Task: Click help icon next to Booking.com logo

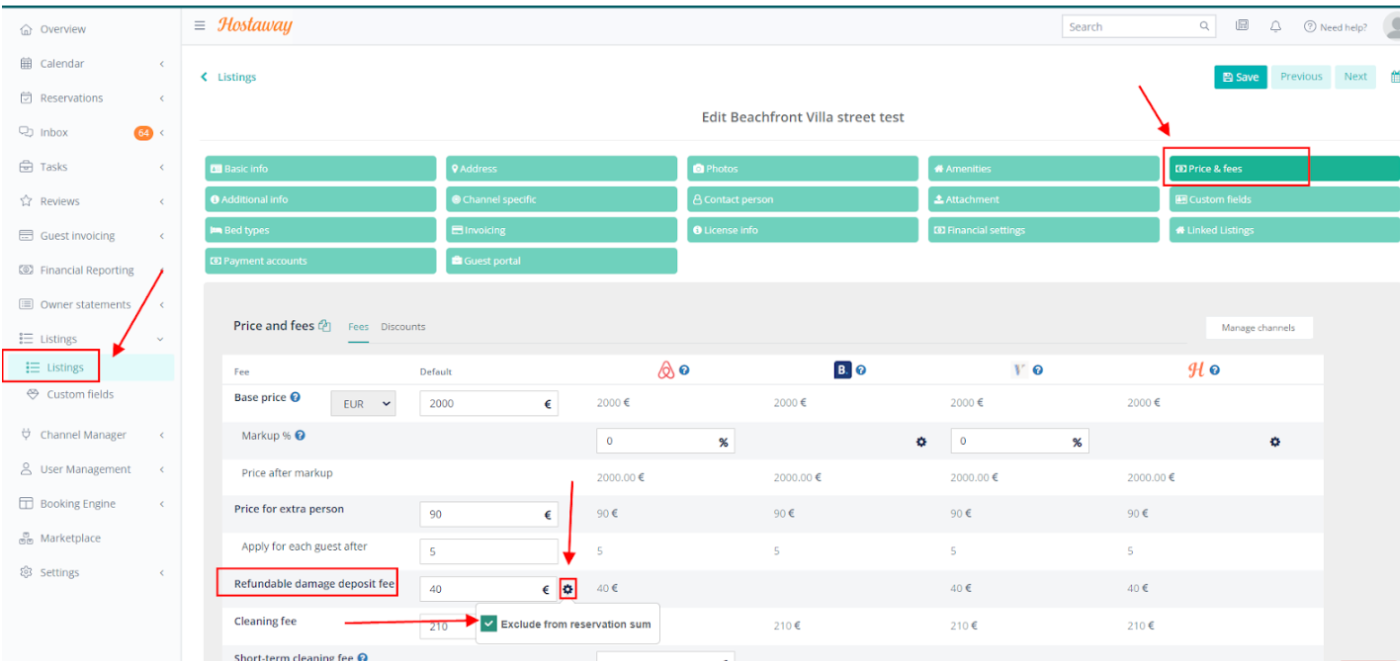Action: [x=861, y=370]
